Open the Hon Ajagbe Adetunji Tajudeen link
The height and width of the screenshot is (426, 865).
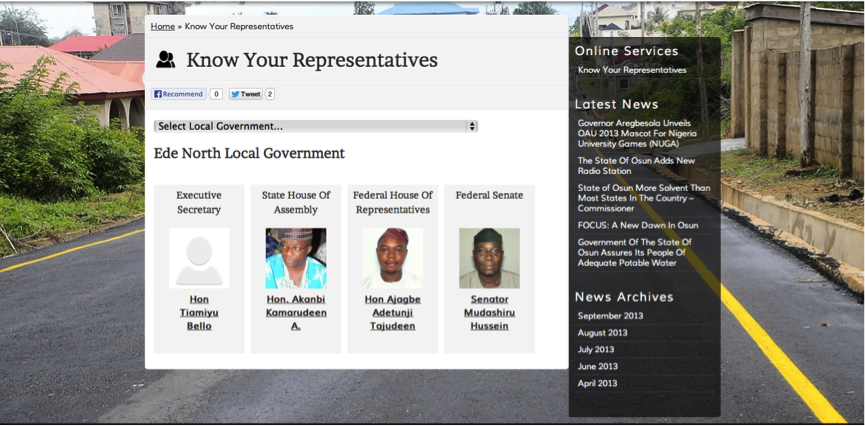click(x=393, y=313)
